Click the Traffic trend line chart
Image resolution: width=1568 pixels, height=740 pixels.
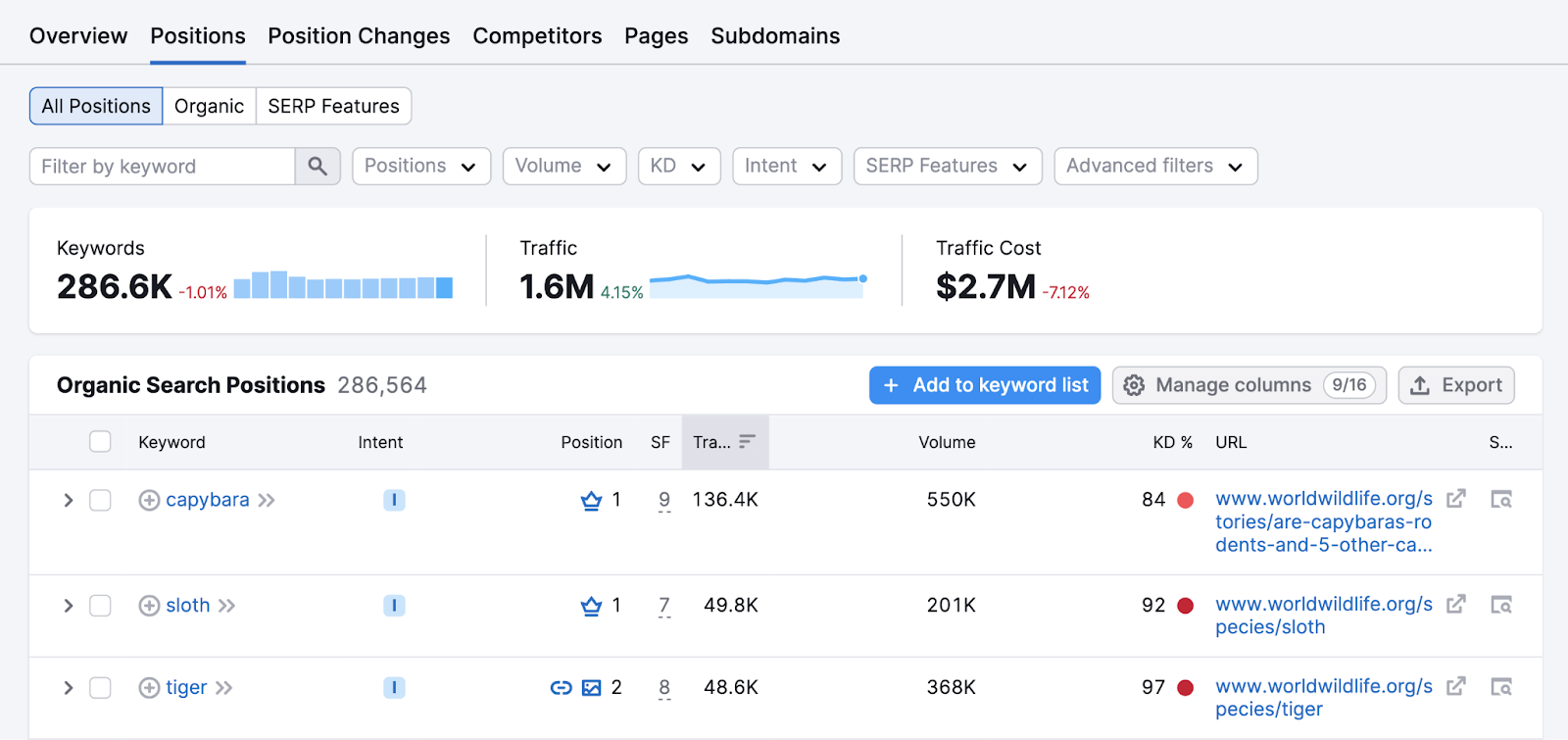[757, 285]
